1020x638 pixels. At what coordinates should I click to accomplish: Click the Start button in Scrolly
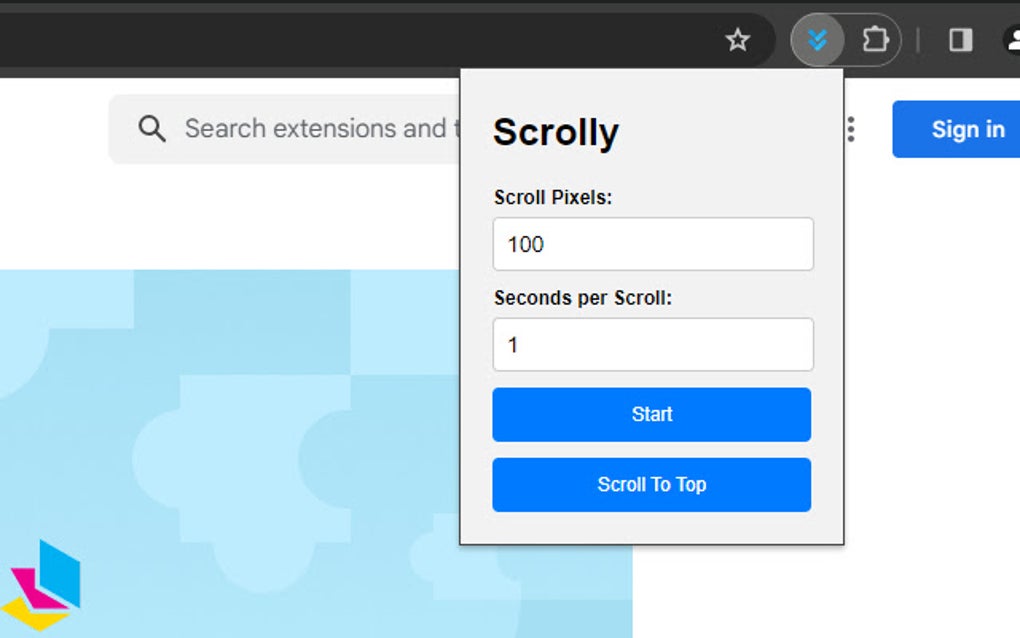tap(651, 414)
